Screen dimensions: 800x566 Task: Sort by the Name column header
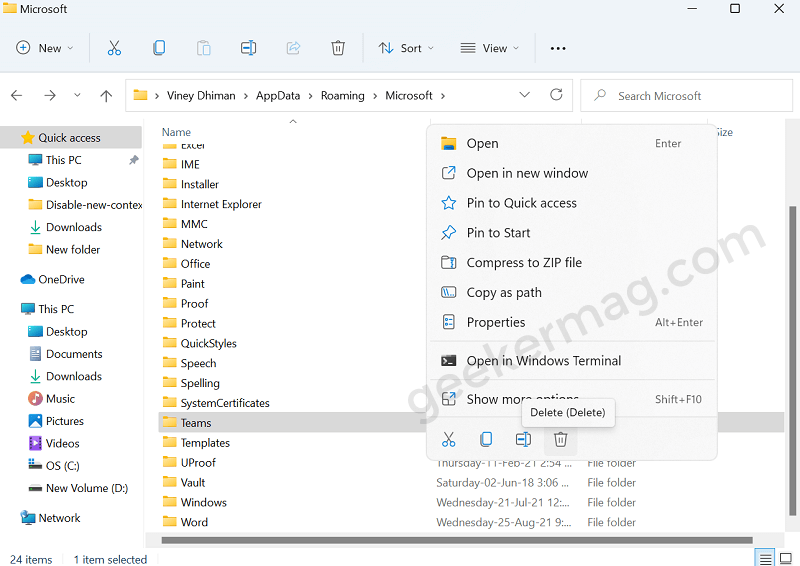pos(177,132)
